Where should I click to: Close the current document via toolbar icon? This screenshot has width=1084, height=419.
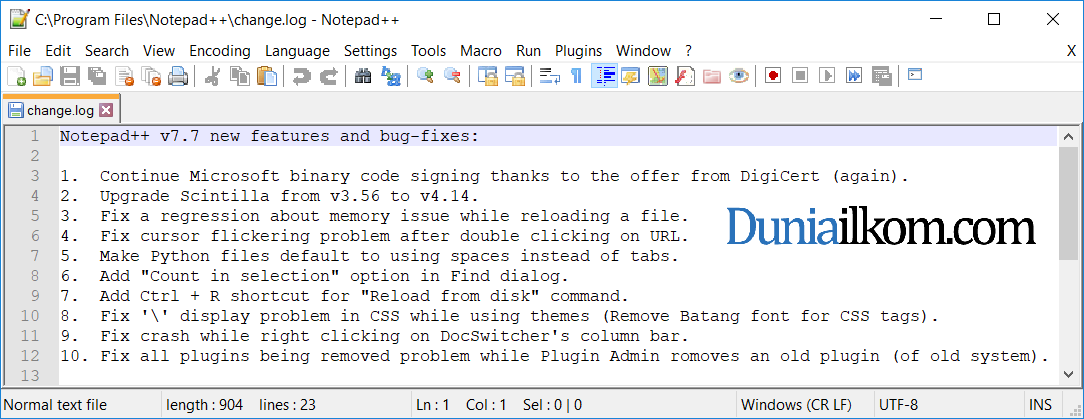point(124,75)
